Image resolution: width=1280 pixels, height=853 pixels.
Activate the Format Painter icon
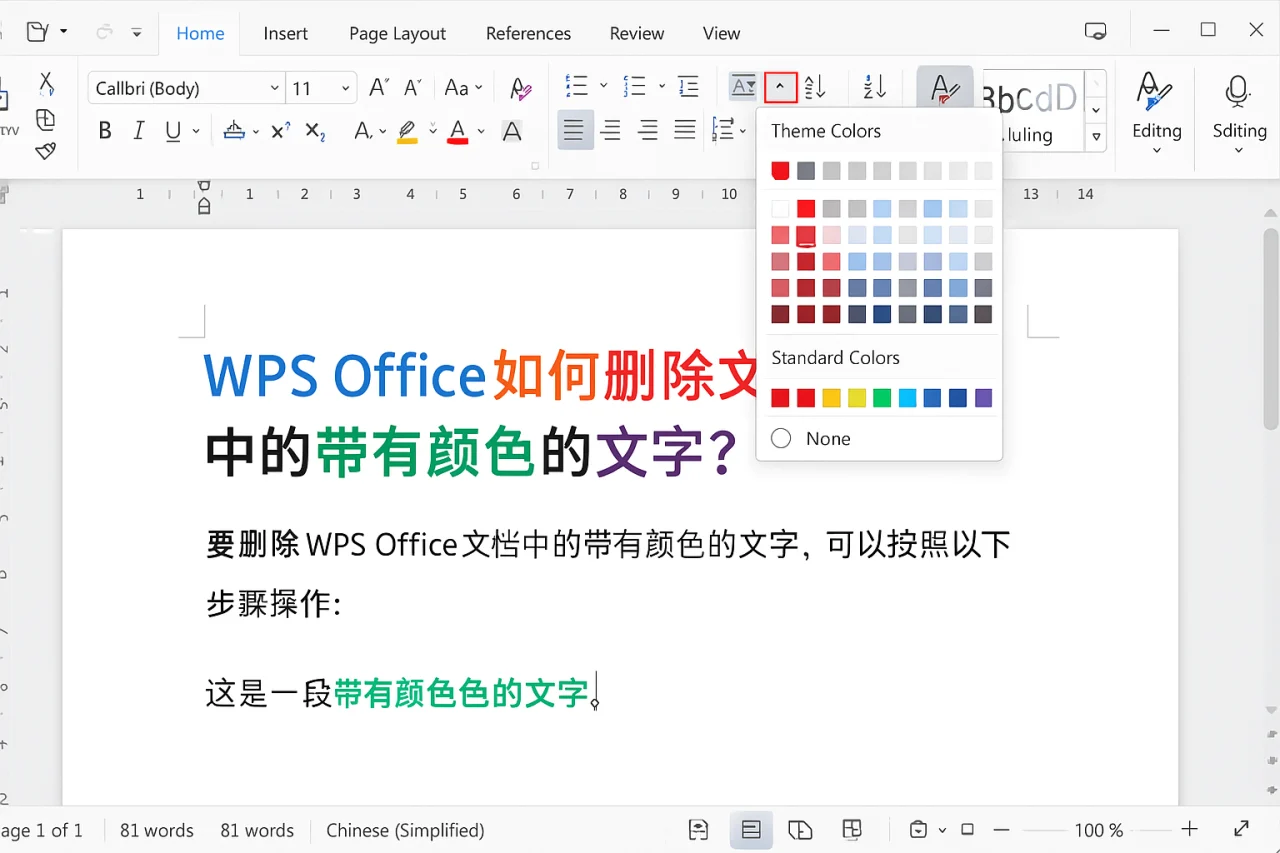pyautogui.click(x=46, y=151)
